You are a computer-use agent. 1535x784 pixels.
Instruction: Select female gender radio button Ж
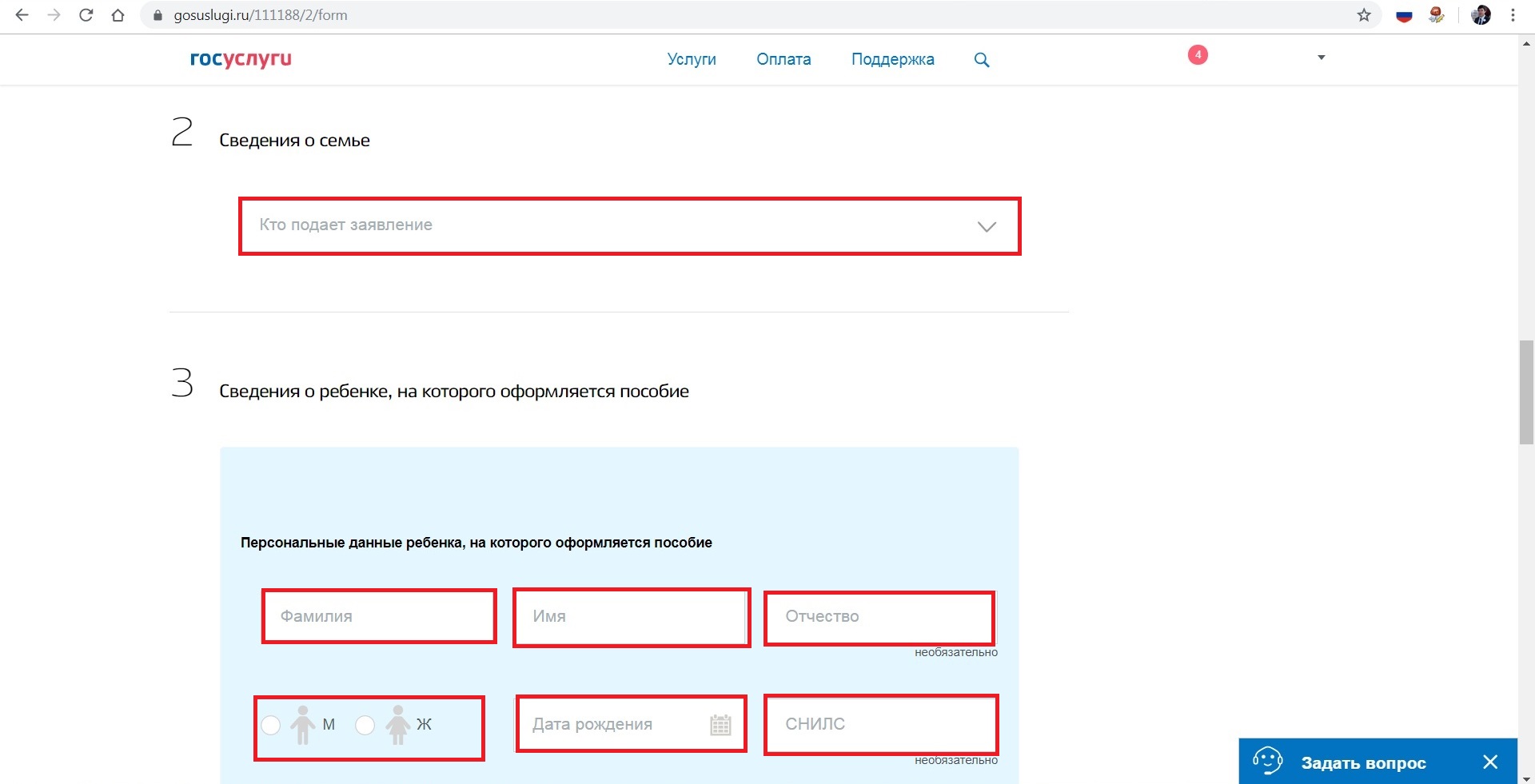[365, 725]
